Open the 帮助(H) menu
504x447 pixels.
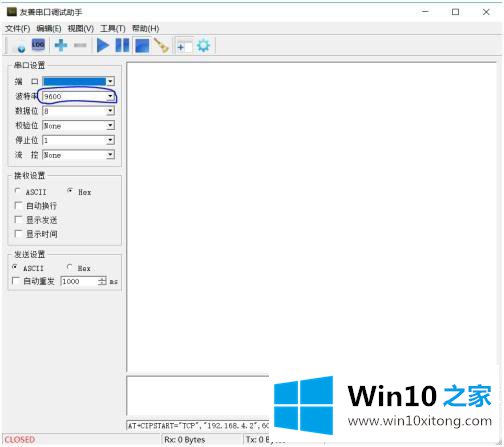tap(145, 29)
